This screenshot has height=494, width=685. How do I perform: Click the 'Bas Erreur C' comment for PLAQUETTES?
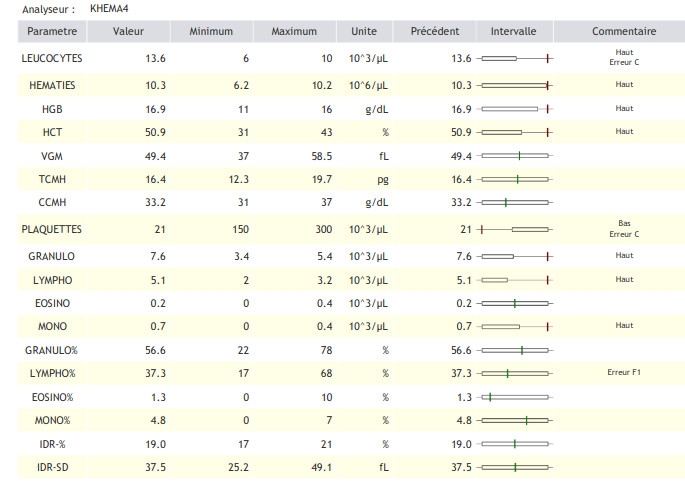pyautogui.click(x=623, y=228)
